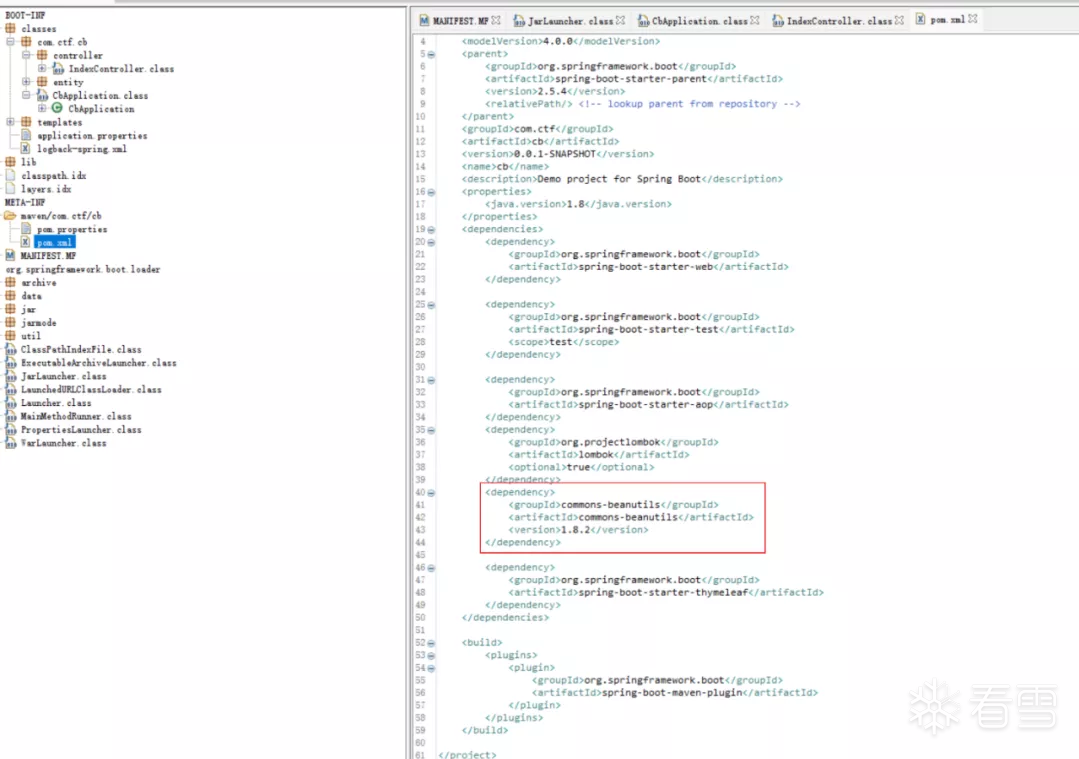
Task: Click the archive package icon
Action: click(10, 283)
